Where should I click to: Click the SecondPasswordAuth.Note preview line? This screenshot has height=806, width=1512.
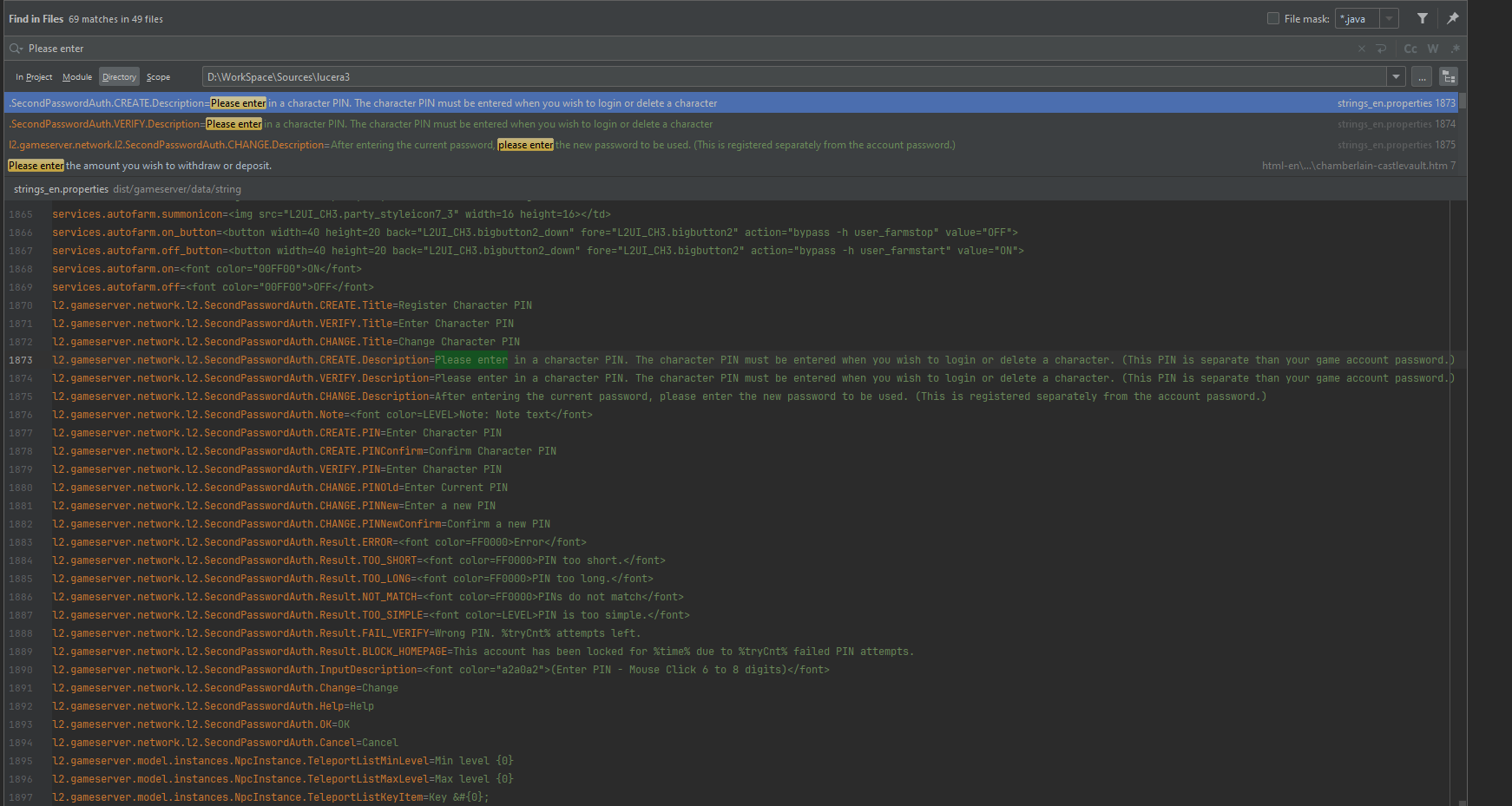(322, 415)
